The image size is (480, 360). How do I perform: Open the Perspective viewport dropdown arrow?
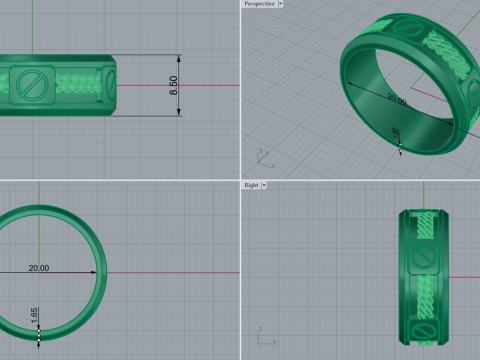coord(280,4)
